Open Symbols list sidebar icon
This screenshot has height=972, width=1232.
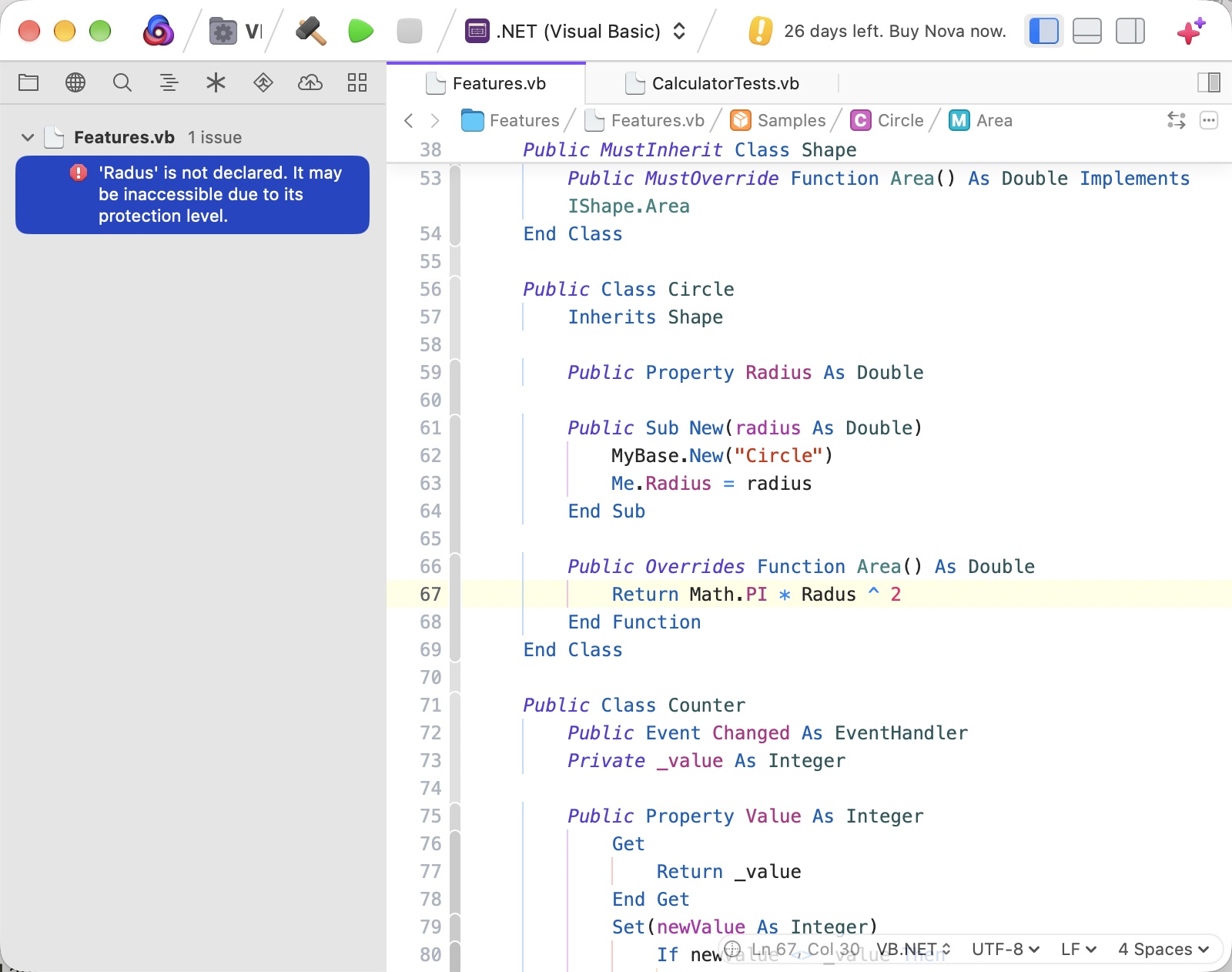(x=169, y=82)
